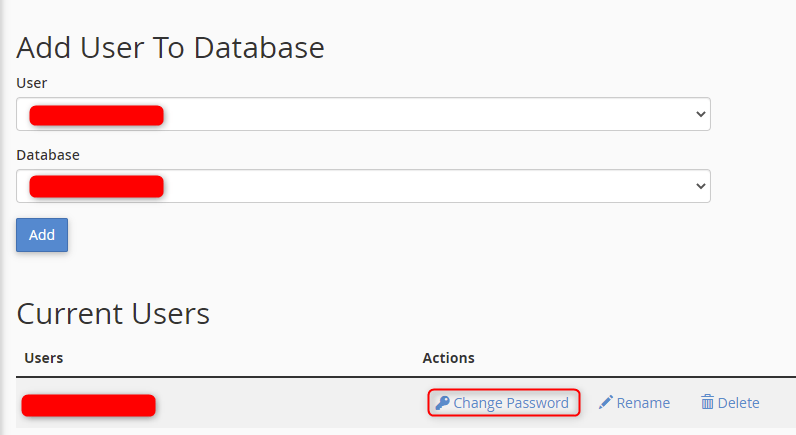This screenshot has height=435, width=796.
Task: Expand the User dropdown via its chevron arrow
Action: (701, 114)
